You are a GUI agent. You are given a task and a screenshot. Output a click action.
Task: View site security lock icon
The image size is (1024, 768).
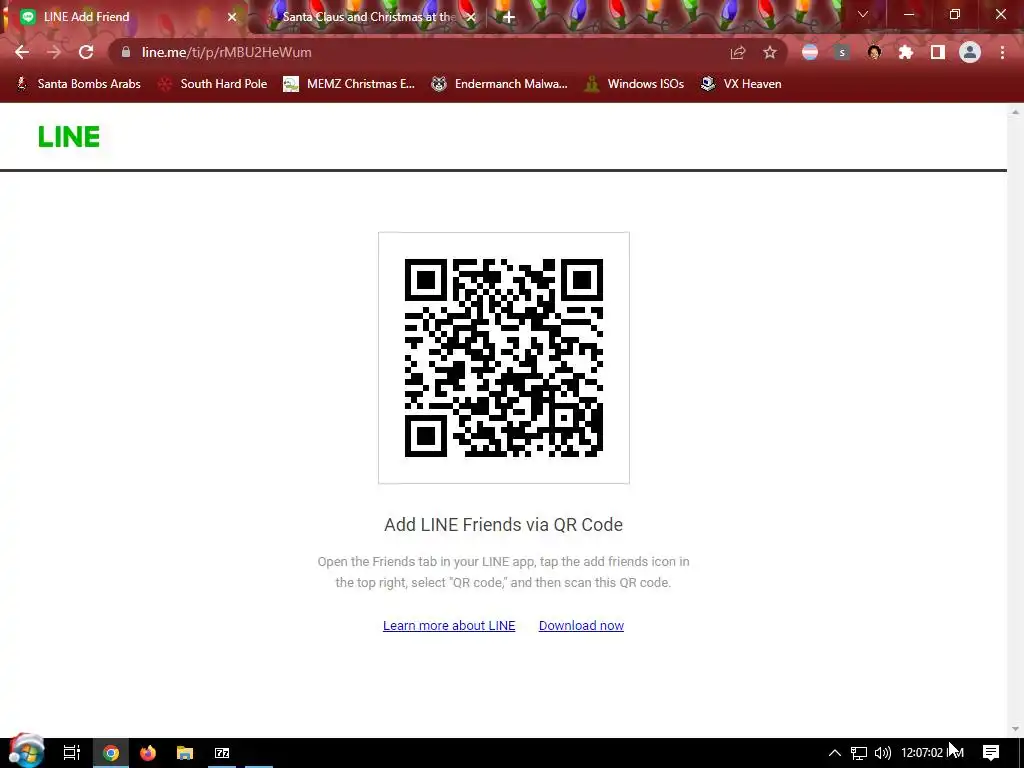(x=126, y=52)
